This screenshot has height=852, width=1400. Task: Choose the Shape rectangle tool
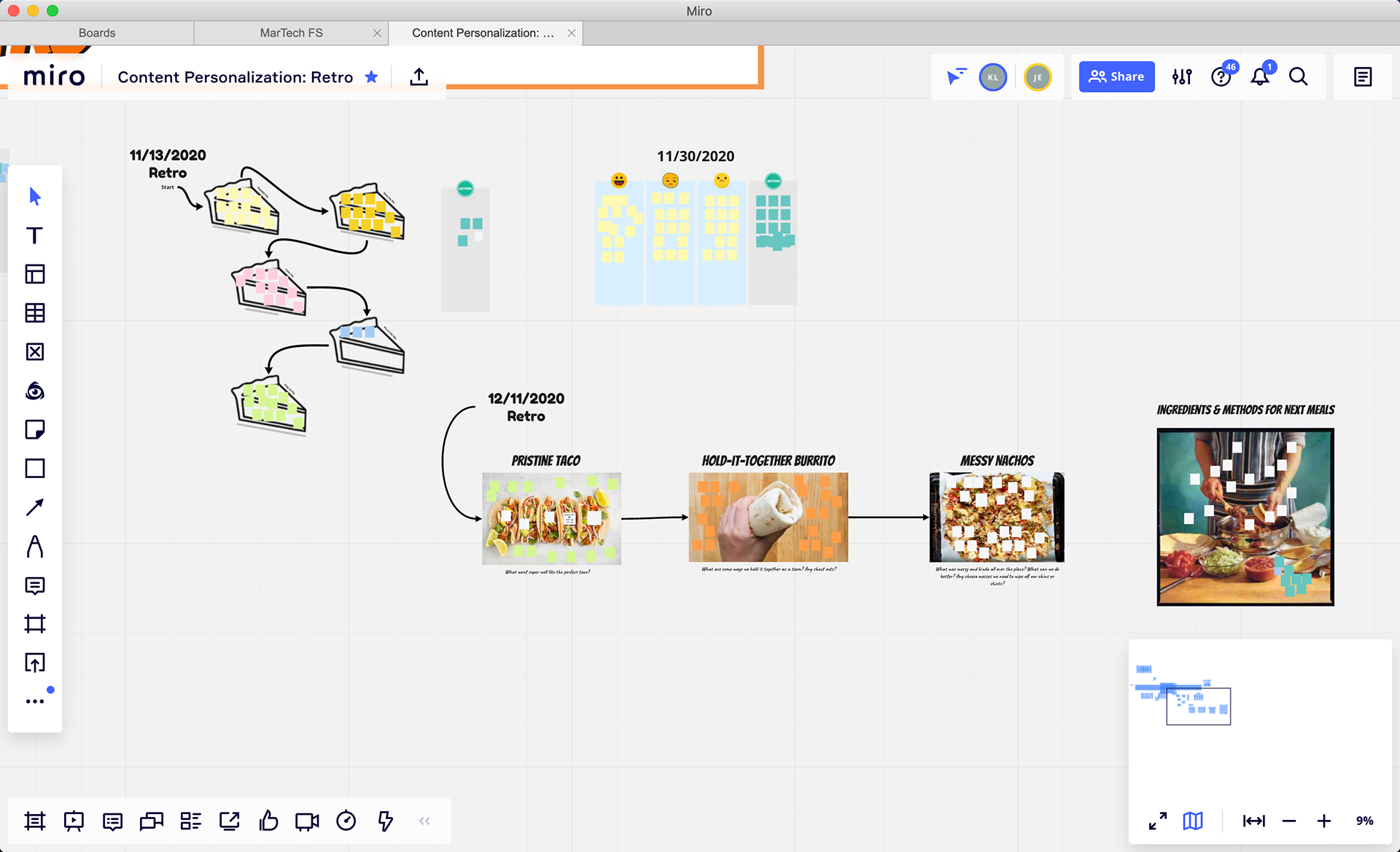pos(34,468)
